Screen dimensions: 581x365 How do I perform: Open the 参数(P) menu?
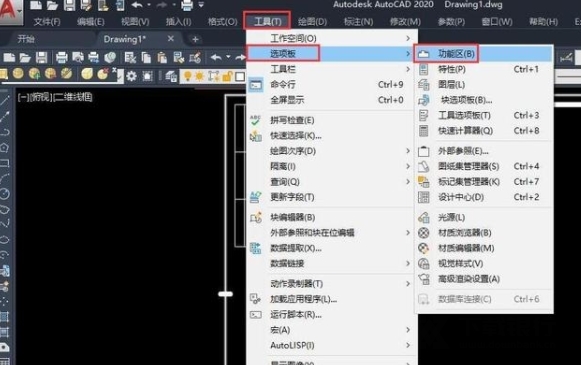(x=451, y=22)
